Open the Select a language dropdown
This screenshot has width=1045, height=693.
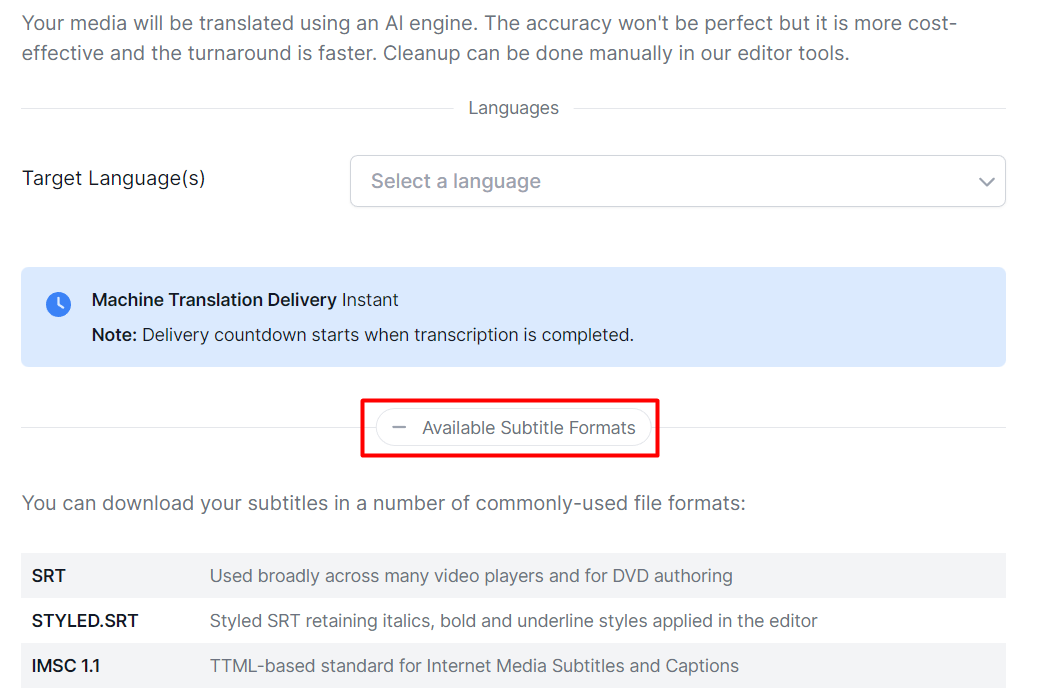point(677,181)
